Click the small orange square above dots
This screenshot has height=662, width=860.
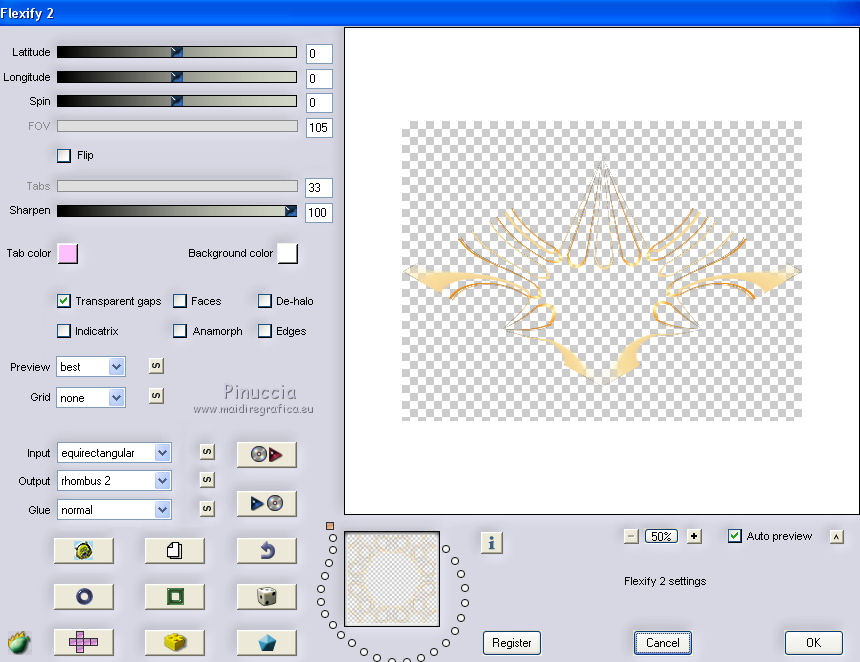coord(330,526)
